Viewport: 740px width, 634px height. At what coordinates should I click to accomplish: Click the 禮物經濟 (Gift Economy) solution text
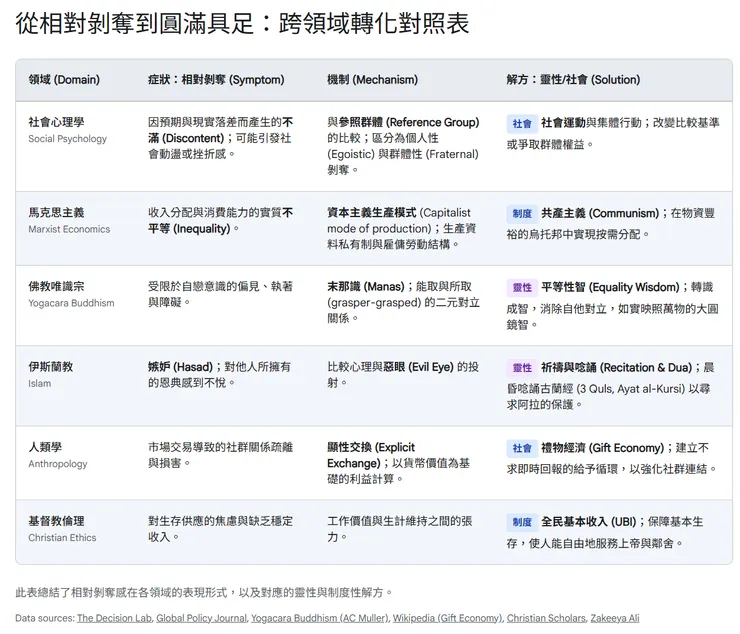coord(602,448)
